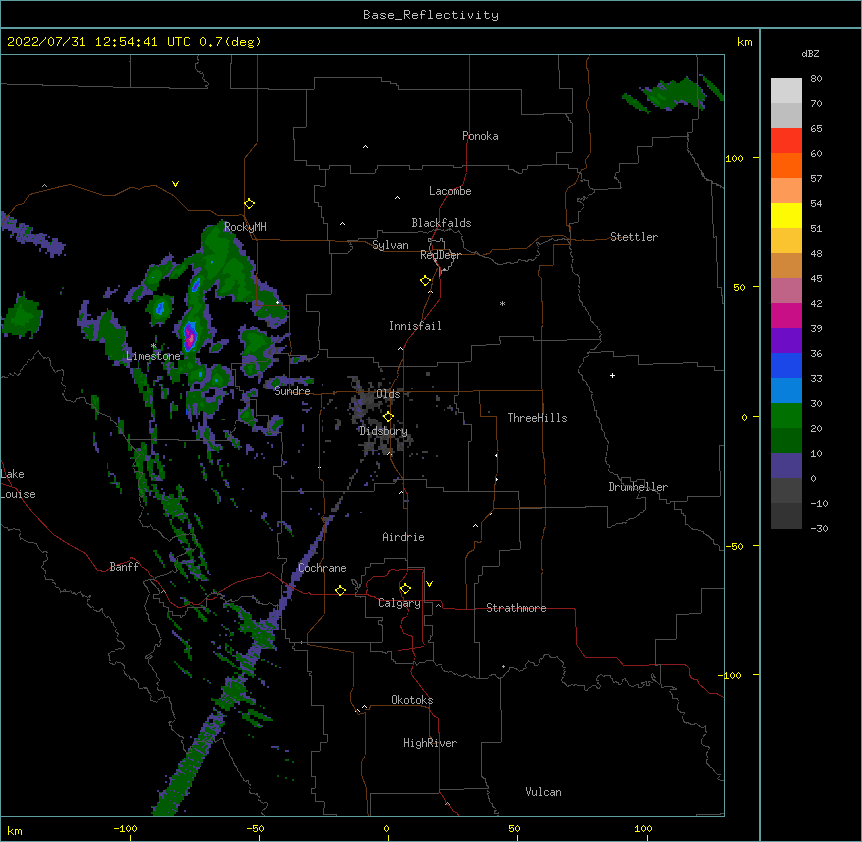Image resolution: width=862 pixels, height=842 pixels.
Task: Click the Lacombe city label
Action: pyautogui.click(x=450, y=191)
